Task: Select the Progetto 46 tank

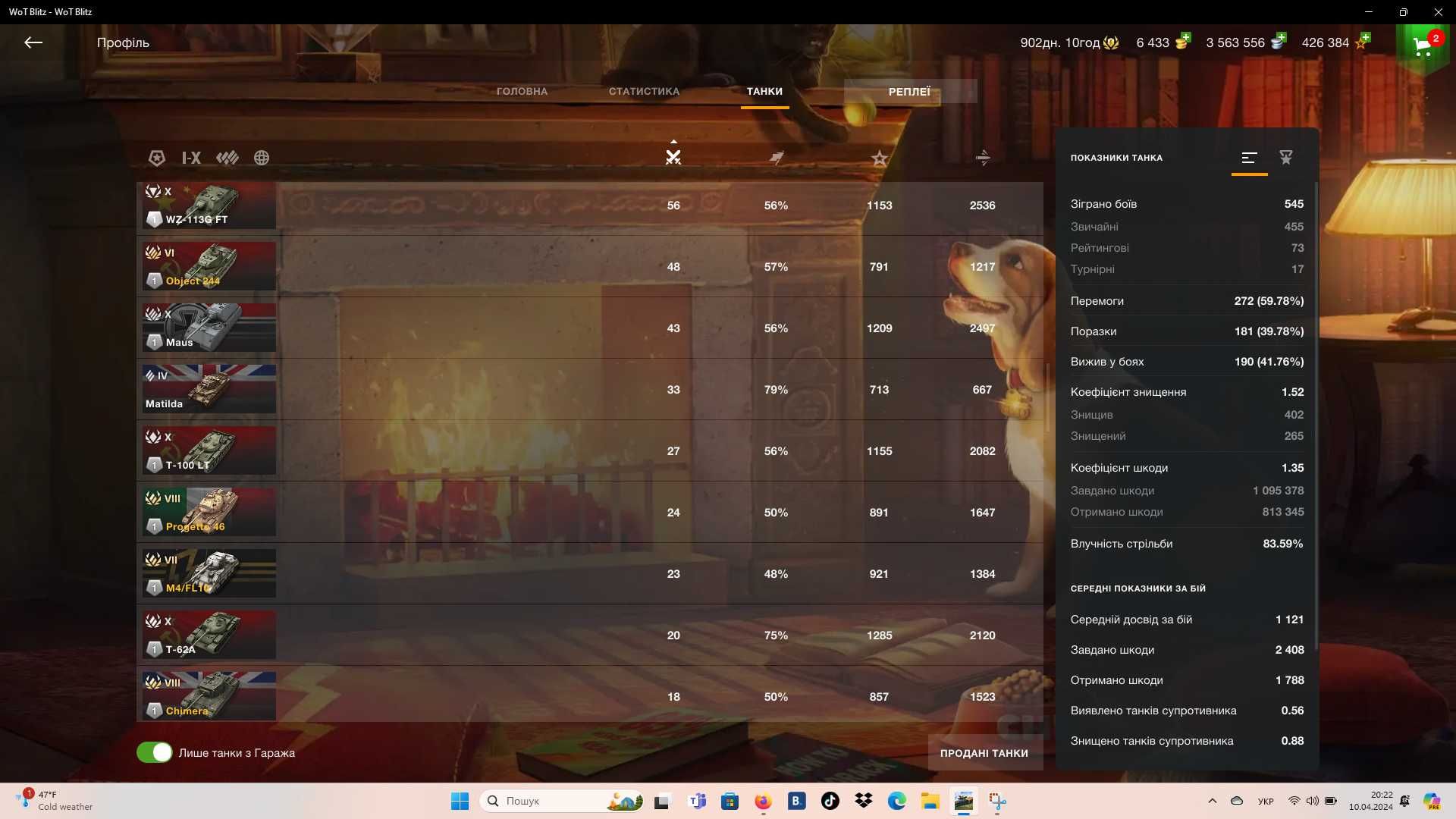Action: (x=589, y=512)
